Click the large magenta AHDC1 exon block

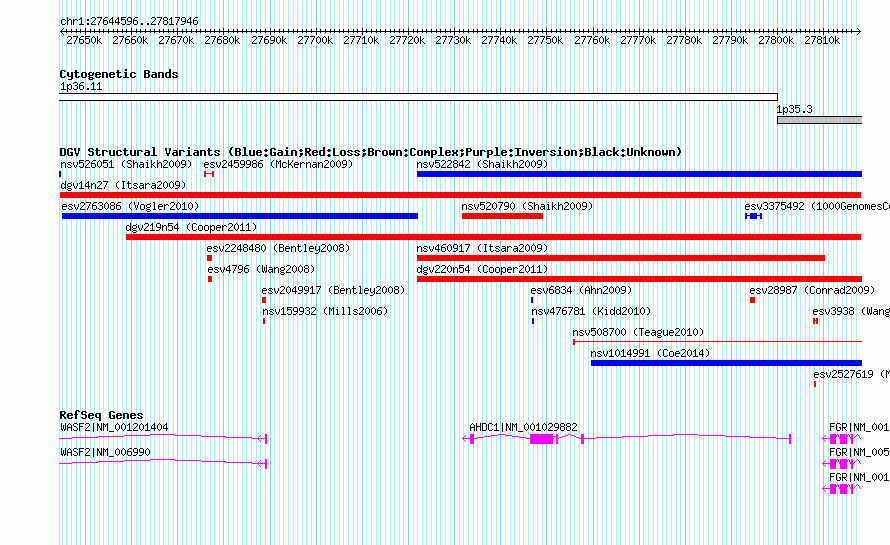coord(541,439)
